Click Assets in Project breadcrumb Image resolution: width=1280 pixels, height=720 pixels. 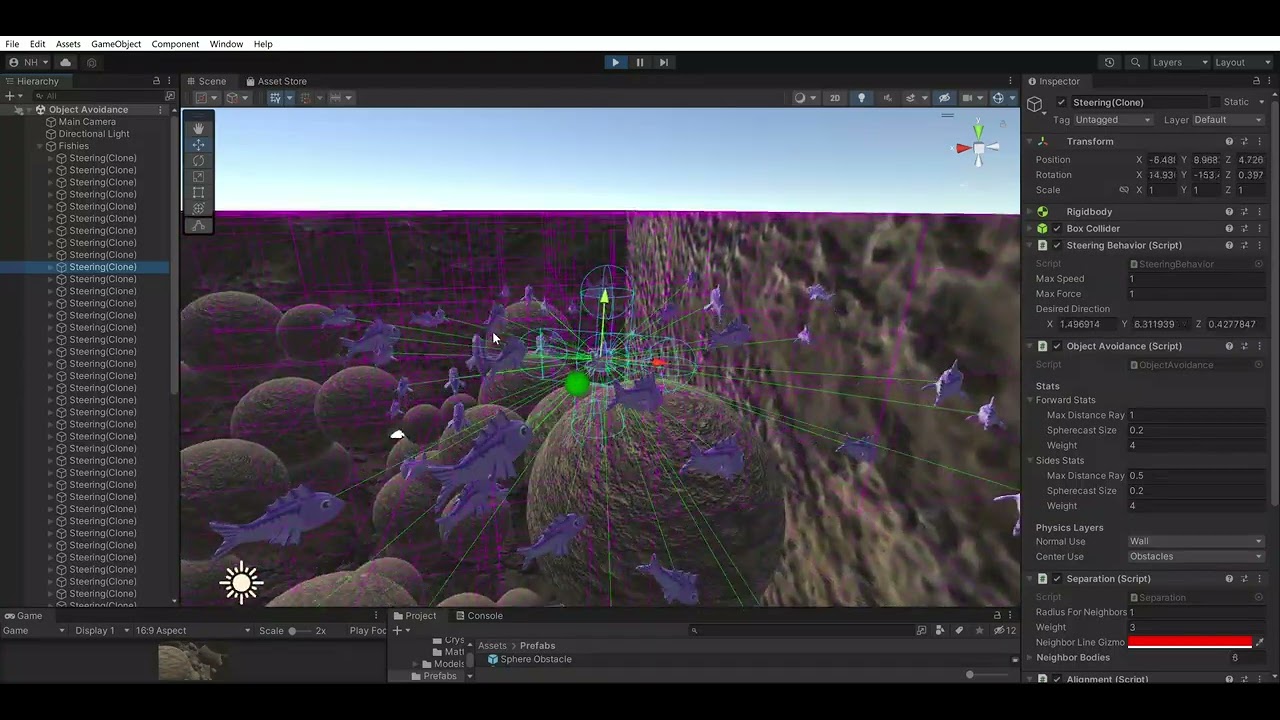(x=492, y=646)
